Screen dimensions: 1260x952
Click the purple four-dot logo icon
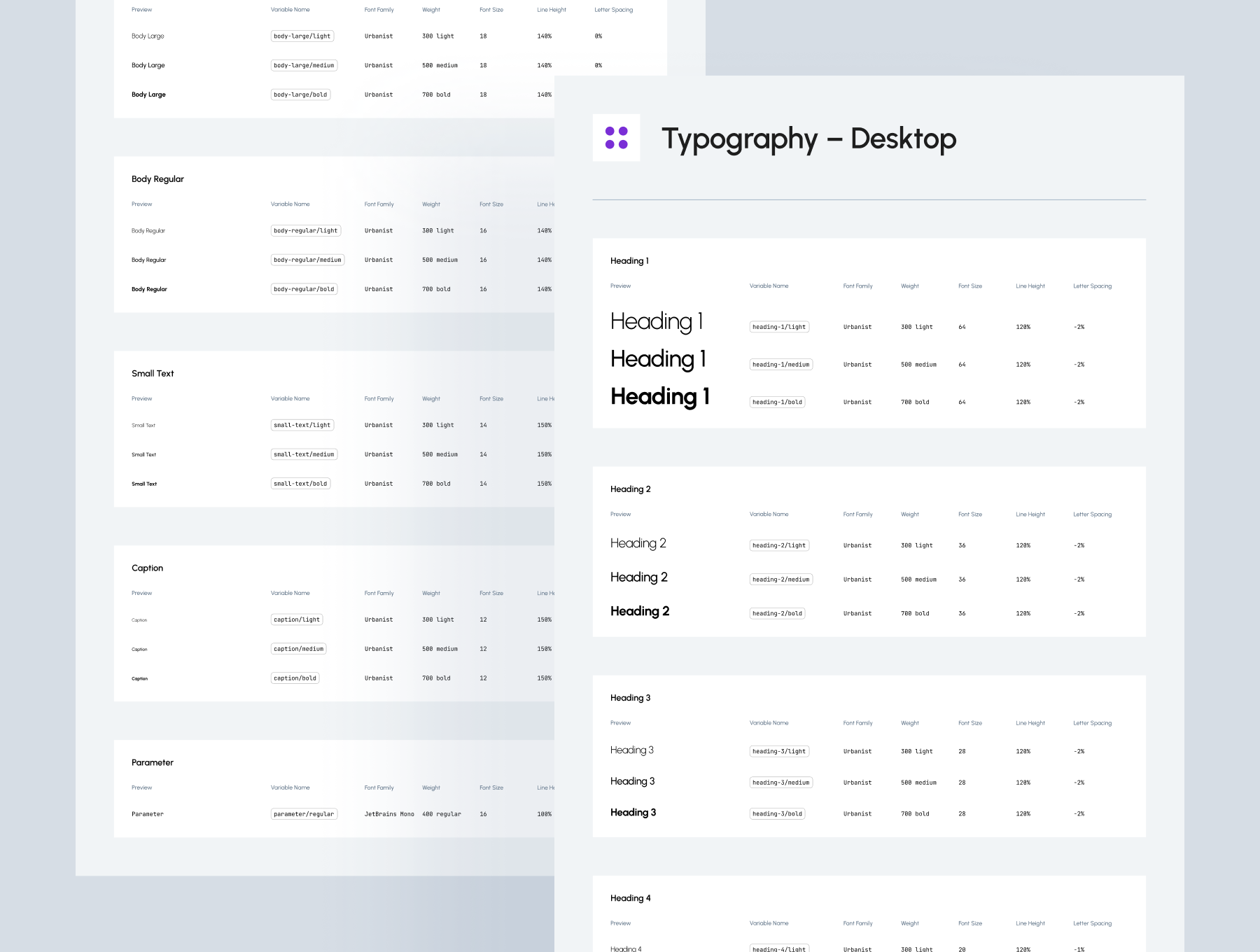coord(616,138)
